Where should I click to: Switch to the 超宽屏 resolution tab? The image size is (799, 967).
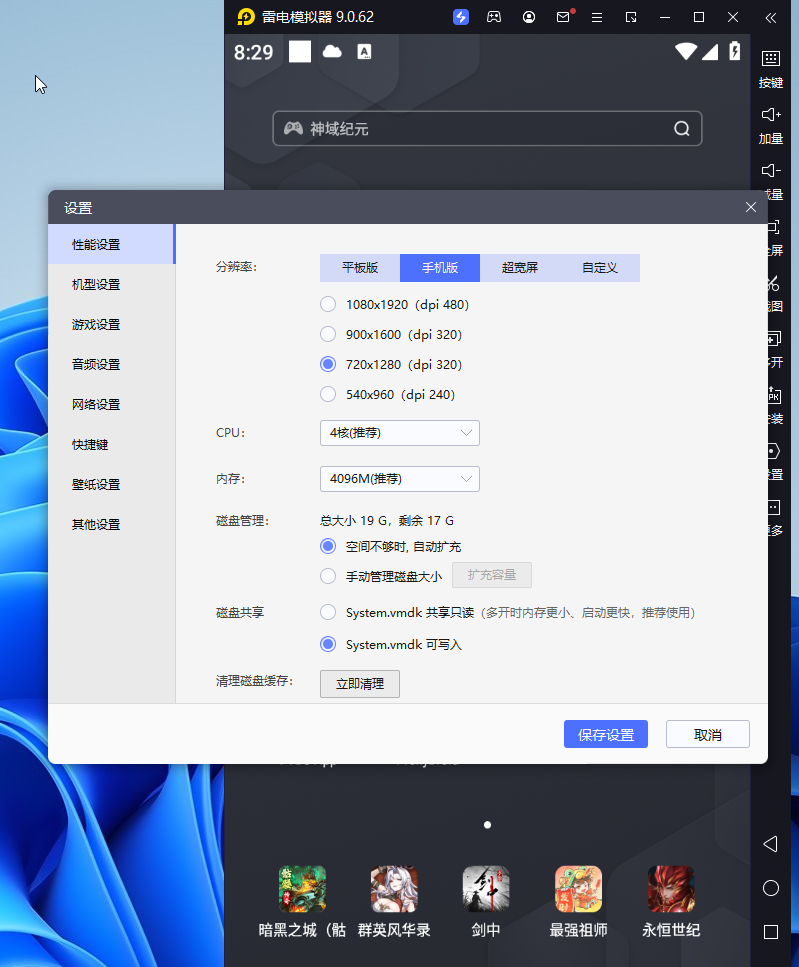pyautogui.click(x=520, y=268)
